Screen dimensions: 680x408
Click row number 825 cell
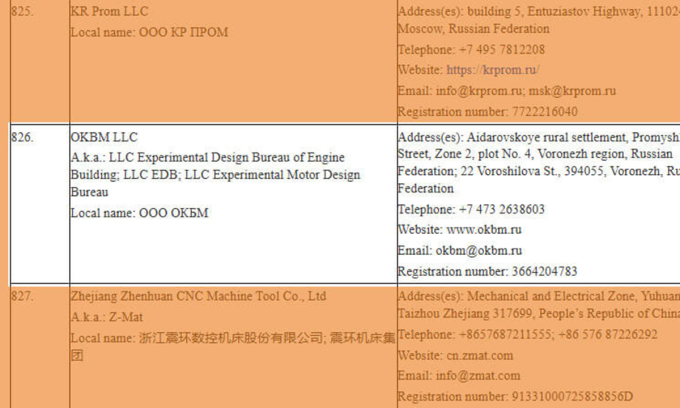point(22,12)
